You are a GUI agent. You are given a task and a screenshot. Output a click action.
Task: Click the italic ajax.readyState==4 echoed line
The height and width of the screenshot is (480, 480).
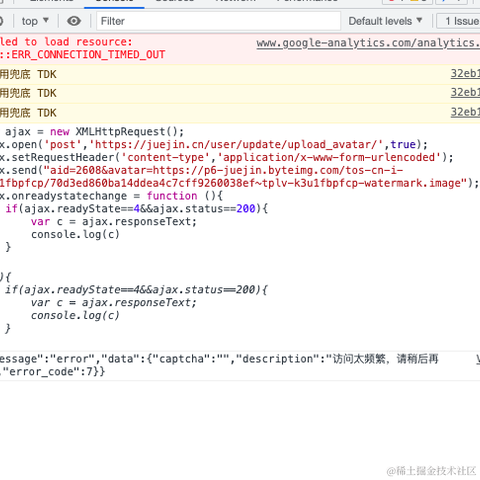tap(136, 290)
